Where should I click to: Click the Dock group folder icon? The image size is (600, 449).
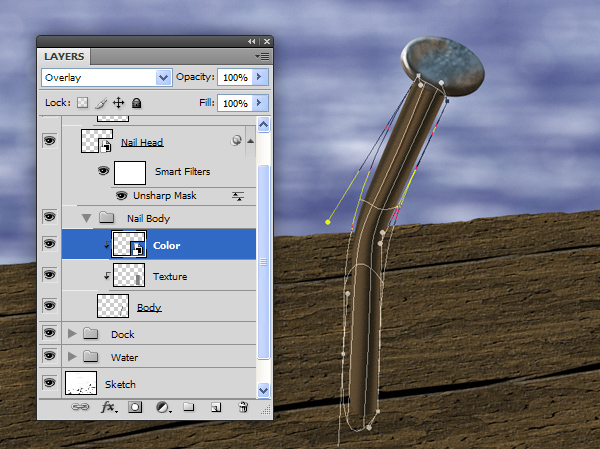click(x=91, y=333)
